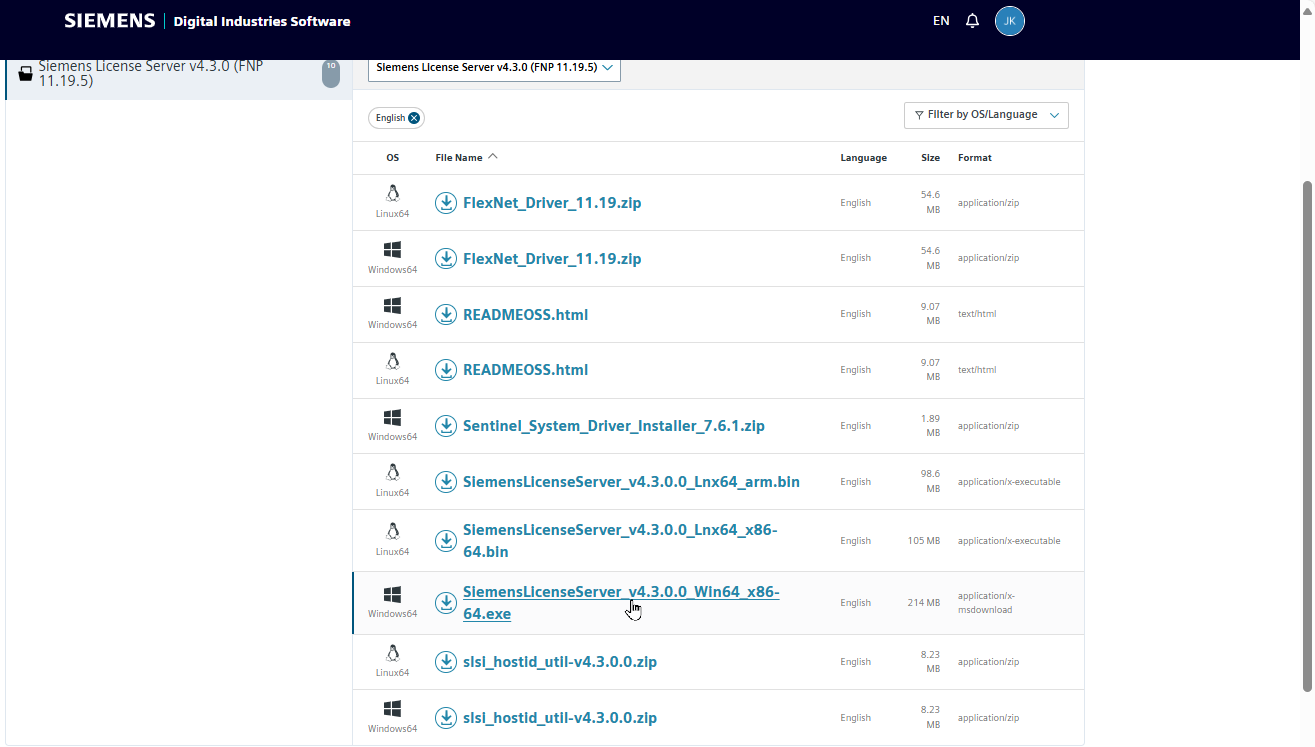Image resolution: width=1315 pixels, height=747 pixels.
Task: Open the notifications bell in the header
Action: (972, 21)
